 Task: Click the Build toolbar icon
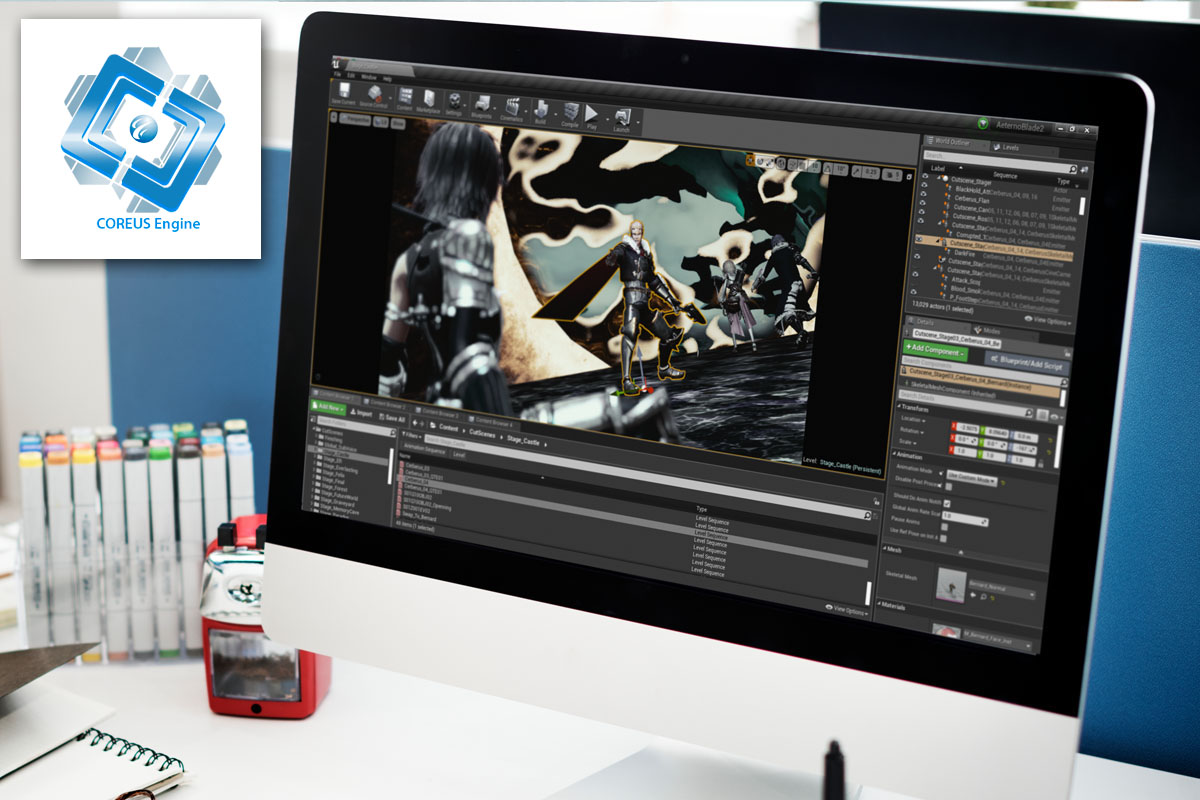coord(540,110)
